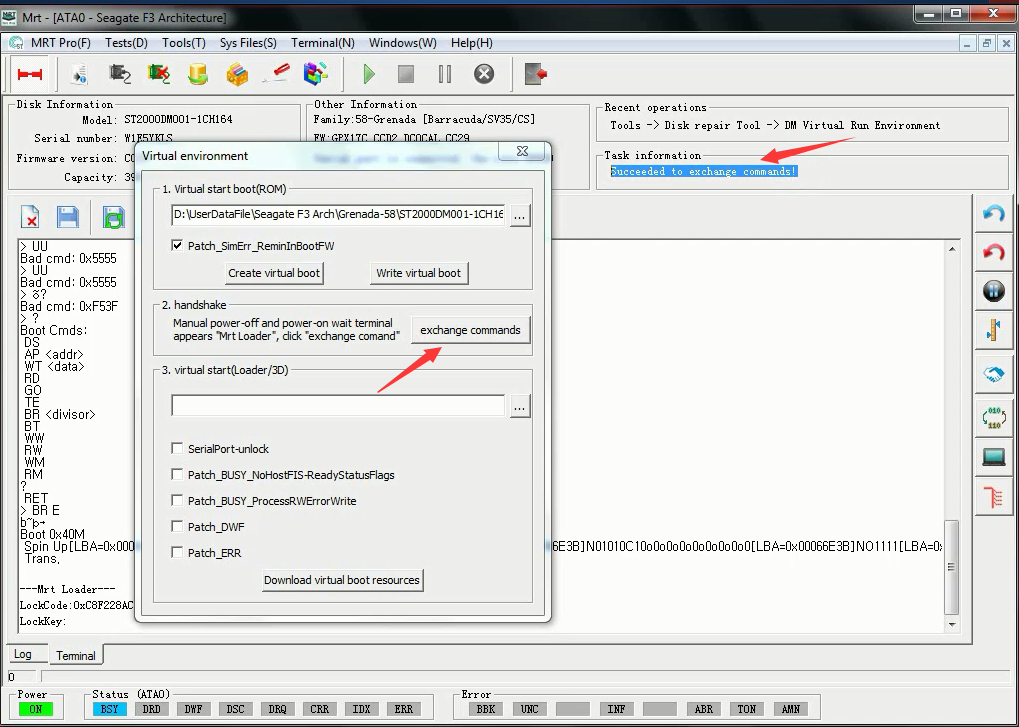The image size is (1019, 727).
Task: Click the green-framed floppy disk icon
Action: click(114, 217)
